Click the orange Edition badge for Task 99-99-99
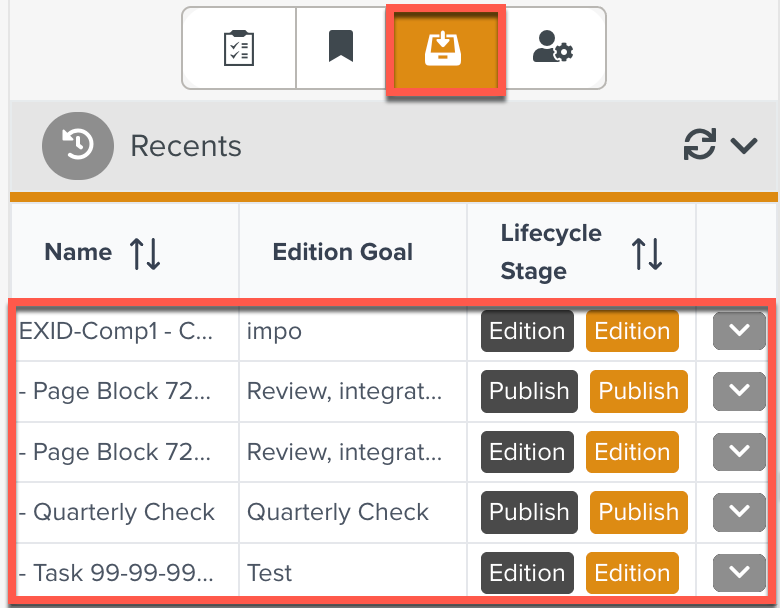This screenshot has height=608, width=780. [x=632, y=573]
